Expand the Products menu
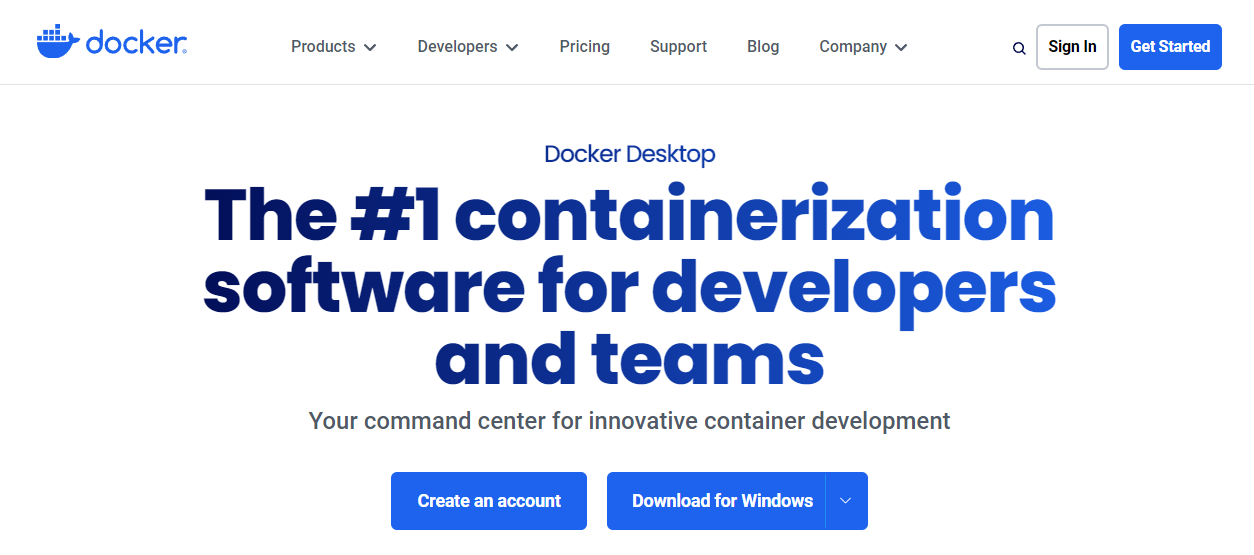Screen dimensions: 1254x555 click(x=334, y=46)
